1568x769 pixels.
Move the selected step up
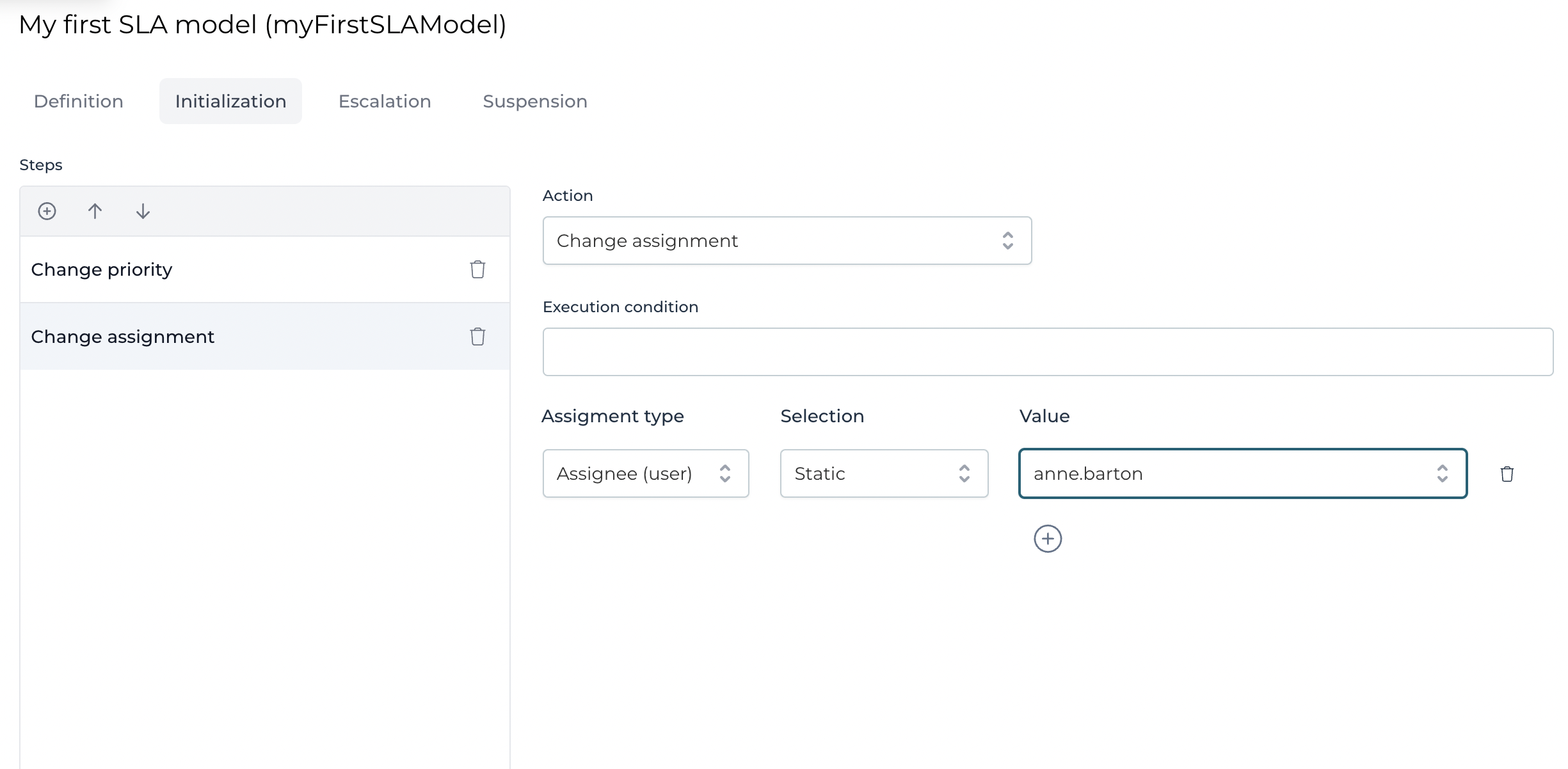tap(95, 211)
